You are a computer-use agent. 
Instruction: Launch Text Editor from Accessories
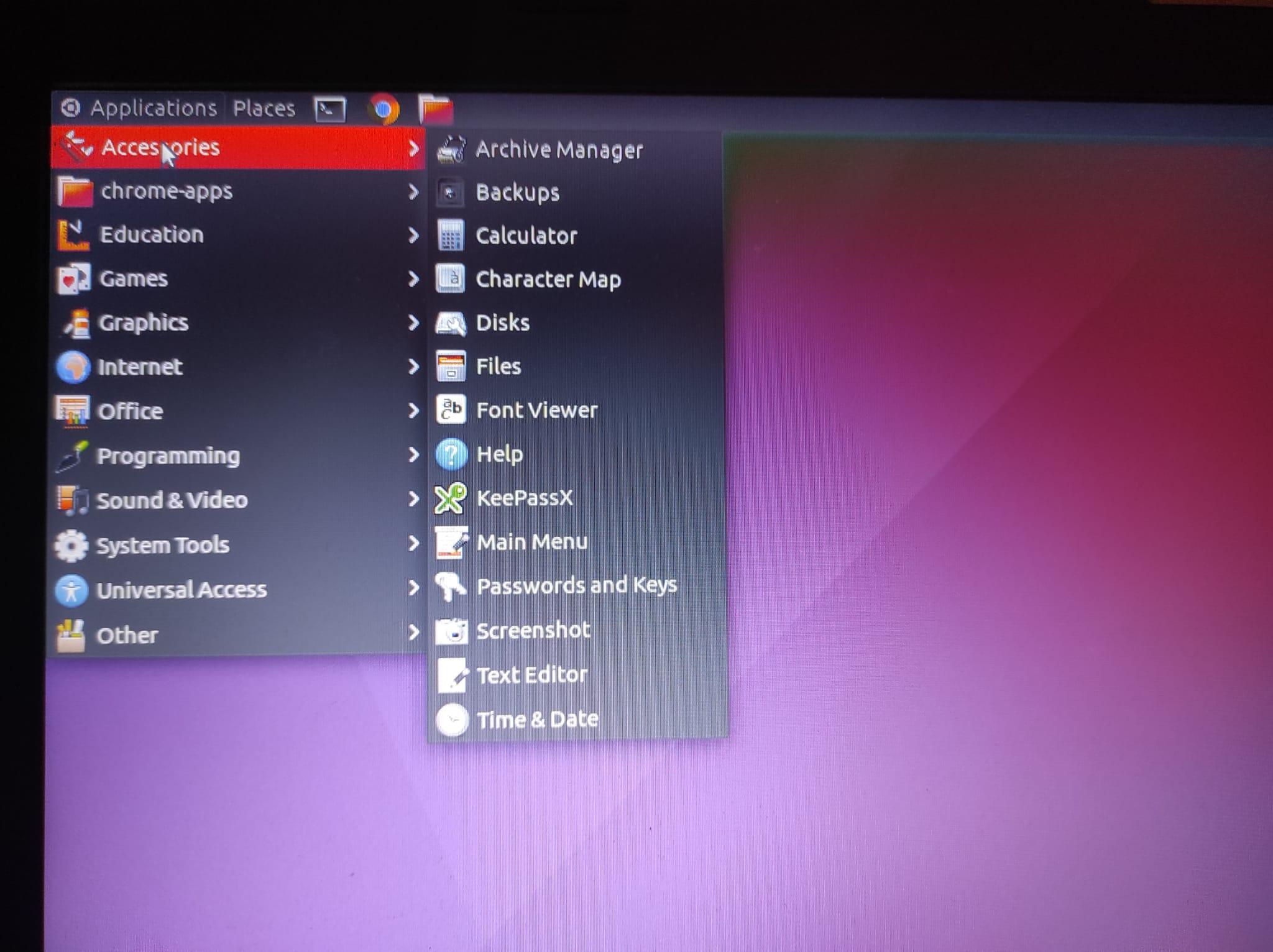tap(531, 675)
